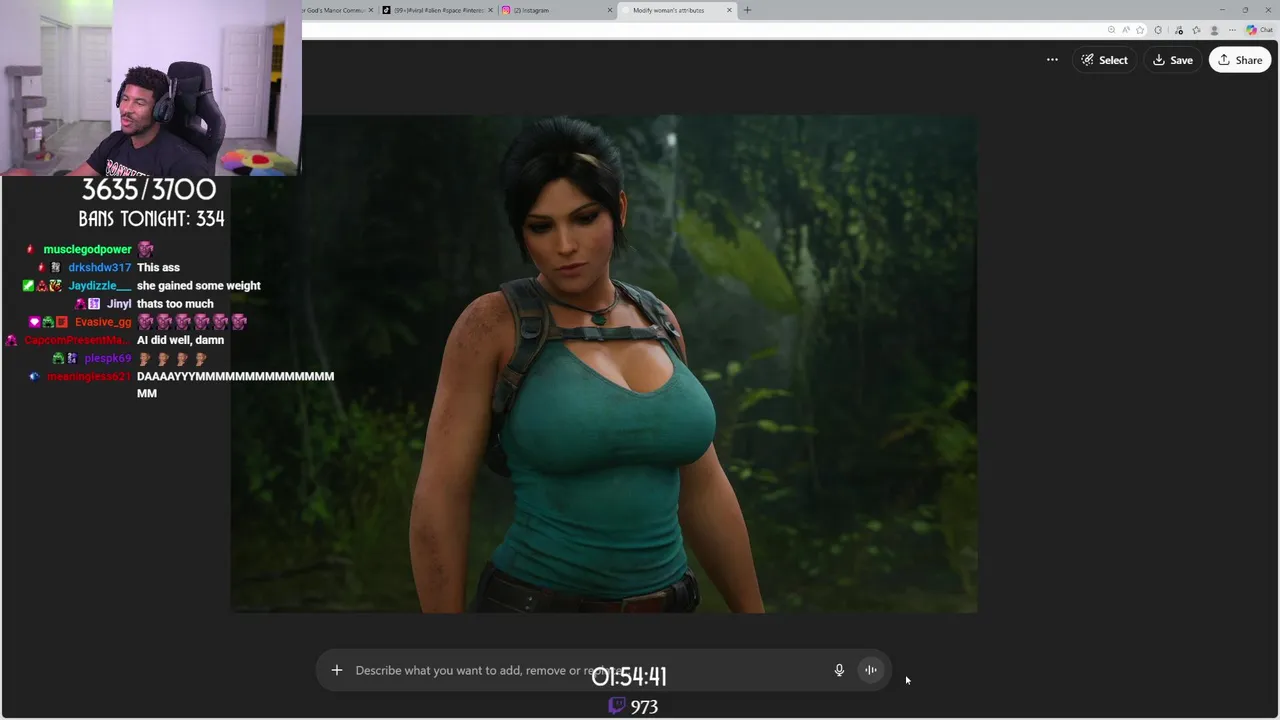Click username 'drkshdw317' in chat overlay
The height and width of the screenshot is (720, 1280).
(x=100, y=267)
